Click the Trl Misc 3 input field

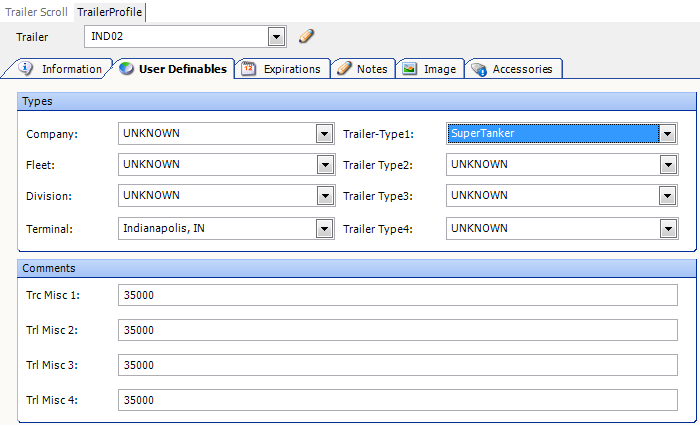tap(398, 365)
